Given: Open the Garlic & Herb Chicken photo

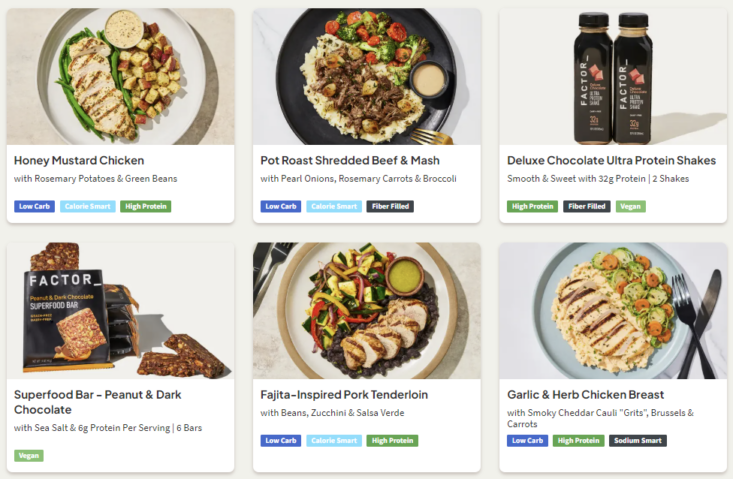Looking at the screenshot, I should tap(613, 310).
